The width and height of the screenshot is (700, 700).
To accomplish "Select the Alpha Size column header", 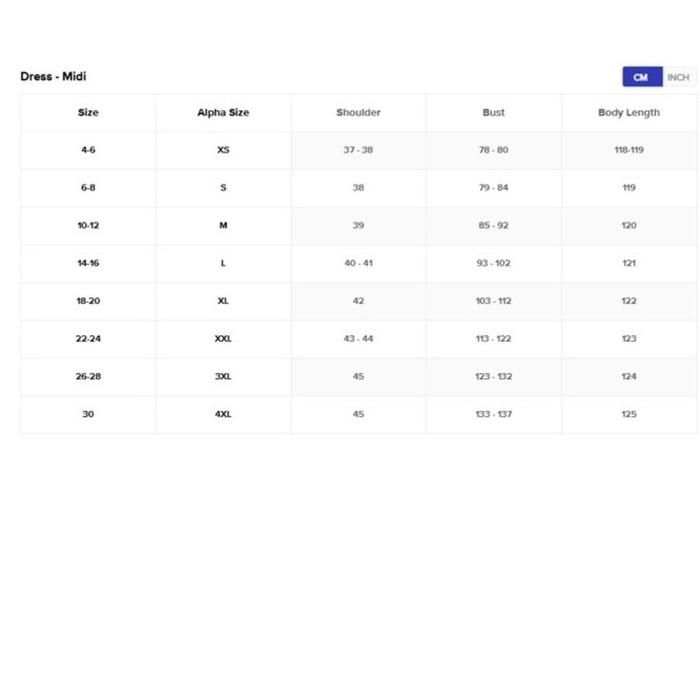I will pyautogui.click(x=223, y=113).
